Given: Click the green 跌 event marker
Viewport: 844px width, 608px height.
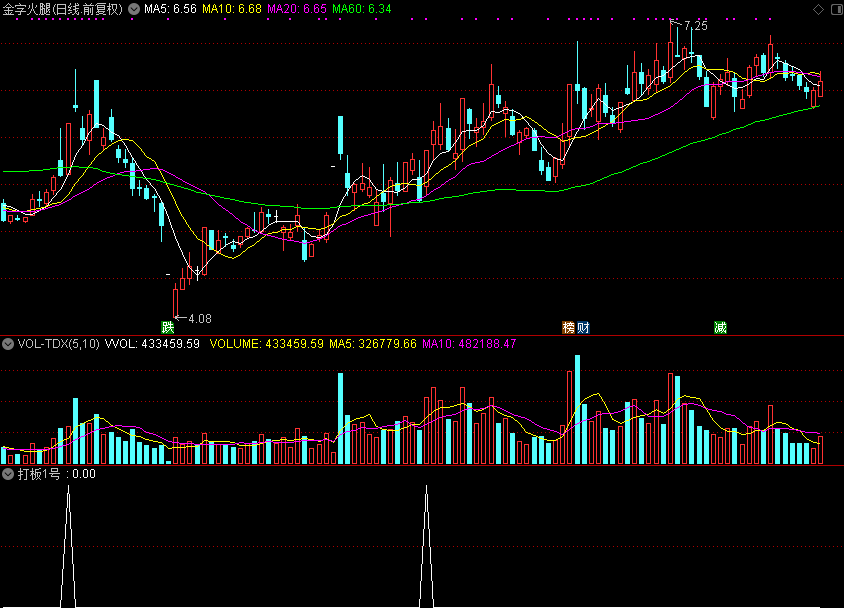Looking at the screenshot, I should (168, 327).
